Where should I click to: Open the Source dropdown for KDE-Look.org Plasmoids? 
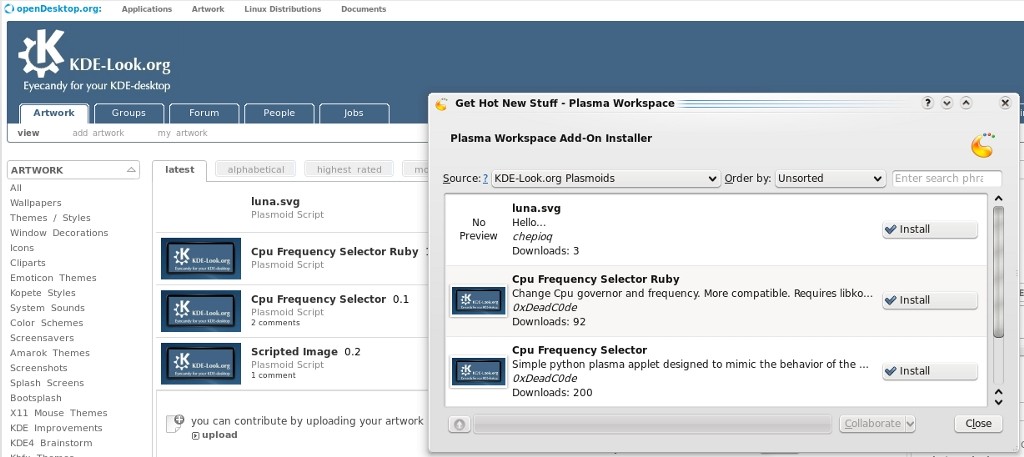tap(606, 179)
